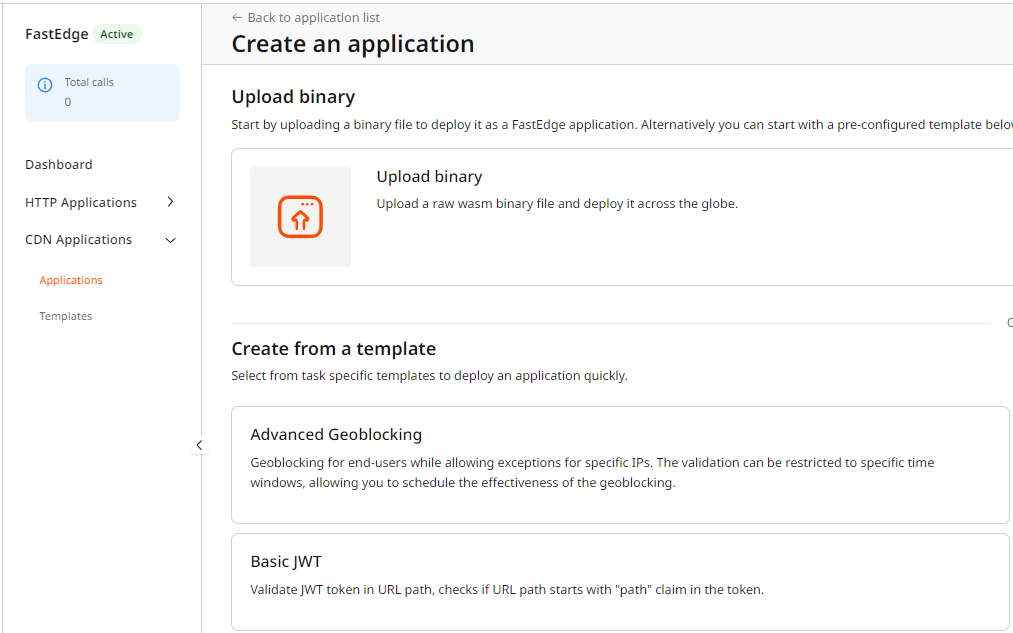1013x633 pixels.
Task: Click the info icon beside Total calls
Action: (x=45, y=85)
